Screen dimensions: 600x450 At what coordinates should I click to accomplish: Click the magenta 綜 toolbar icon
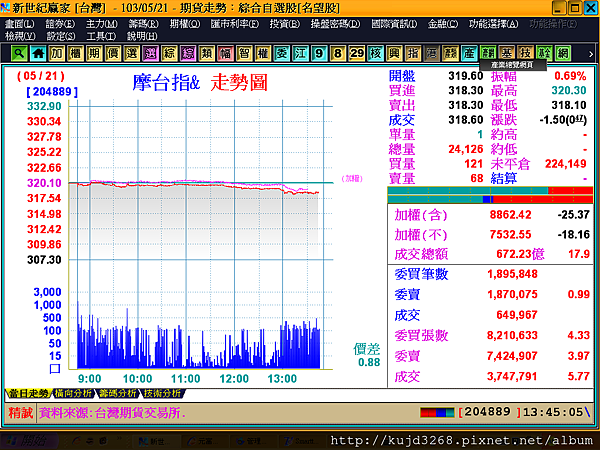pos(188,53)
